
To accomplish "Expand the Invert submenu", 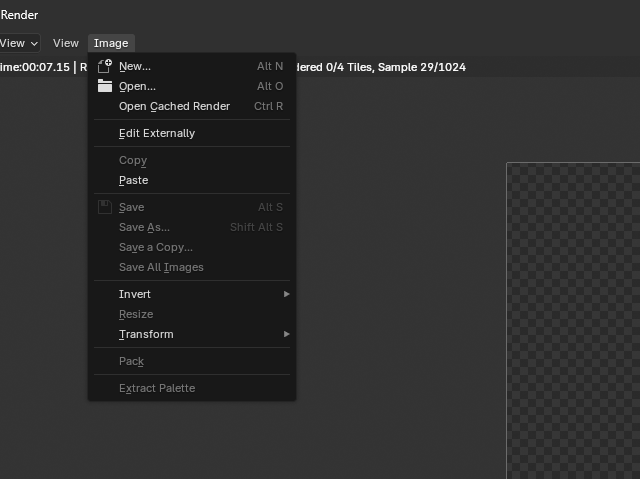I will coord(192,294).
